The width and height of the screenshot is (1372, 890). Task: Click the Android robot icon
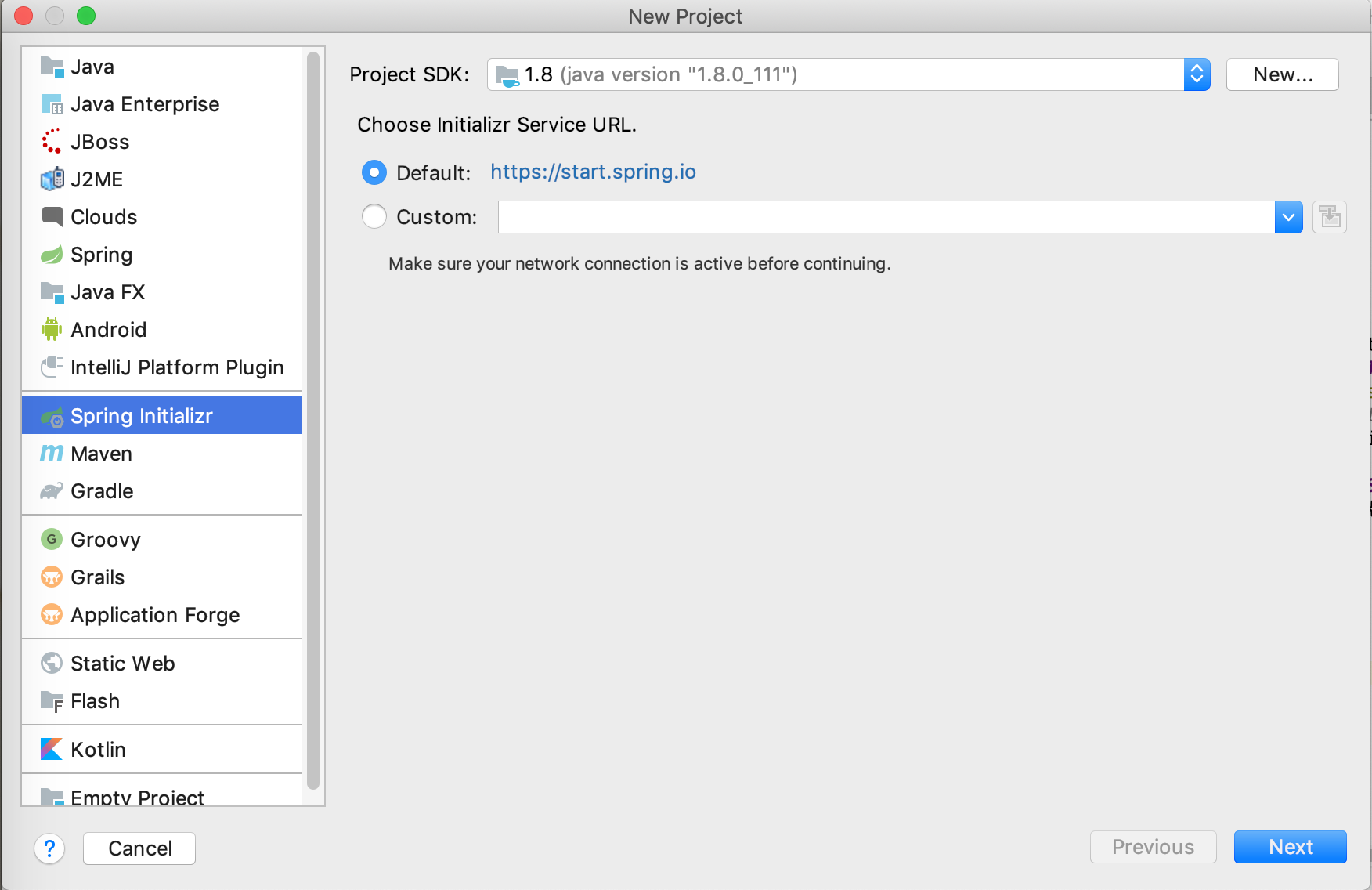(x=52, y=330)
